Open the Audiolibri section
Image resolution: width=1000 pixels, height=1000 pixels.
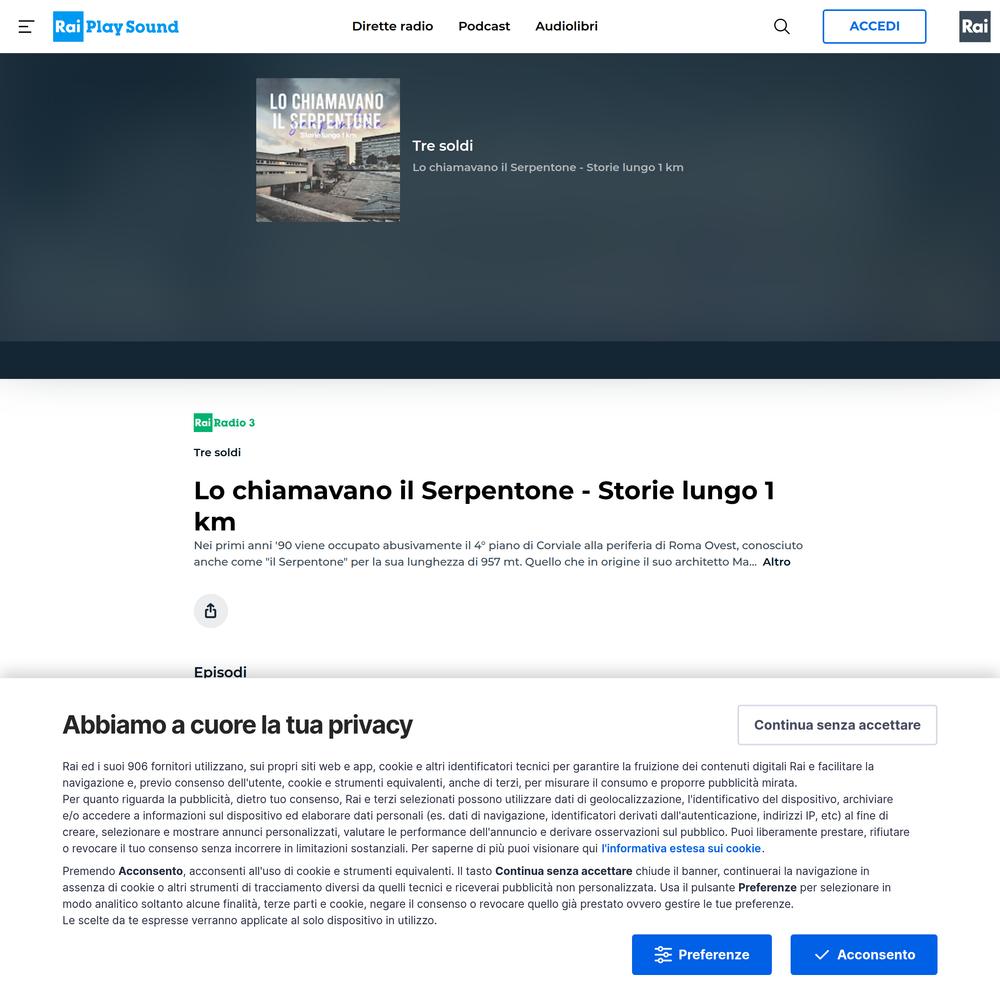[x=566, y=26]
